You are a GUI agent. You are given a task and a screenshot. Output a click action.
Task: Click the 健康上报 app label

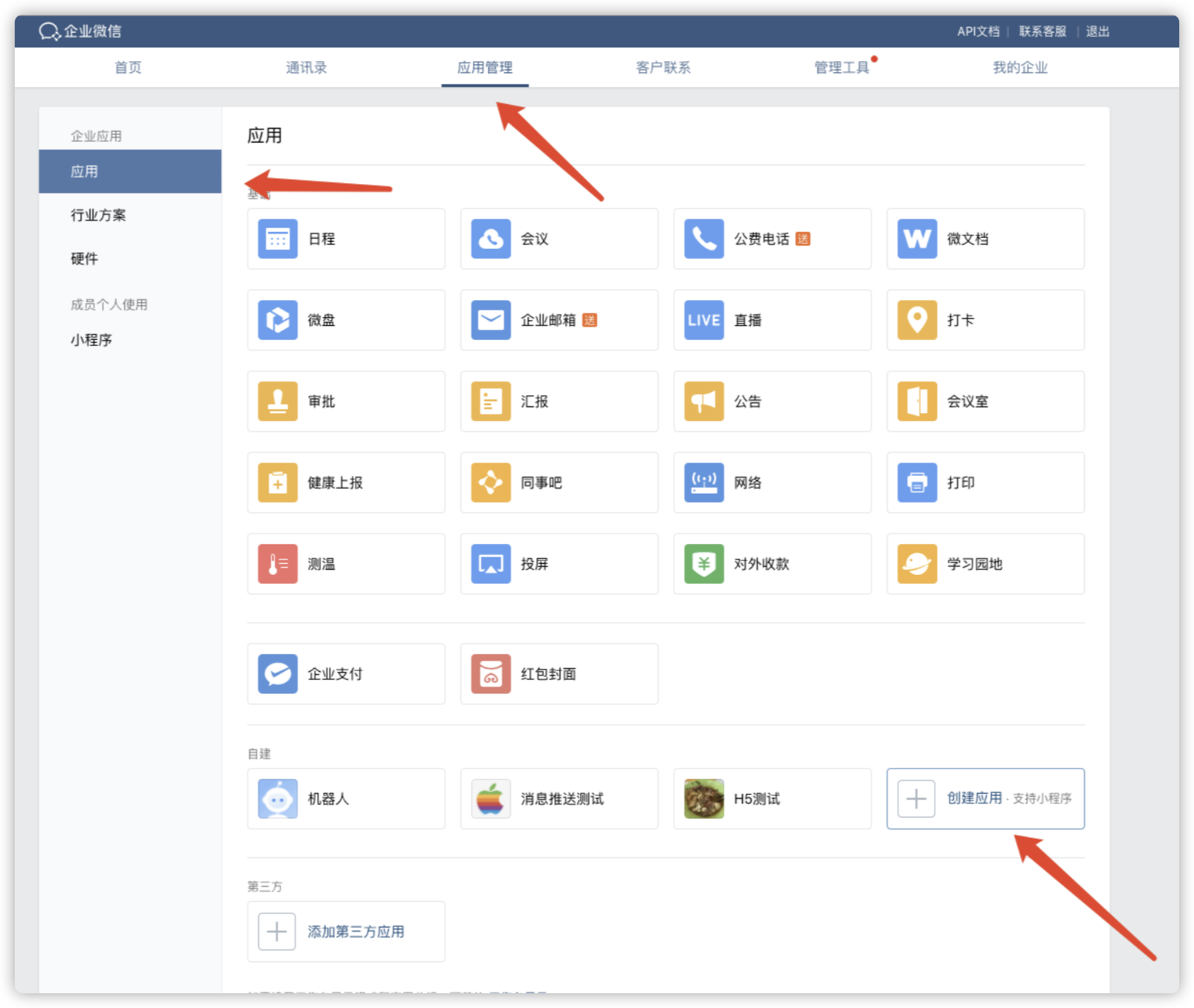[335, 483]
